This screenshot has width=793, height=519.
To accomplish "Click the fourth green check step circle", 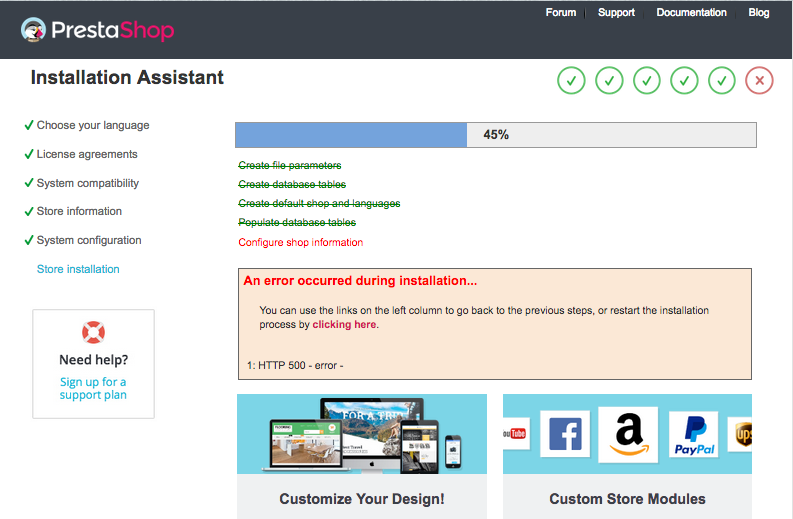I will pyautogui.click(x=684, y=80).
